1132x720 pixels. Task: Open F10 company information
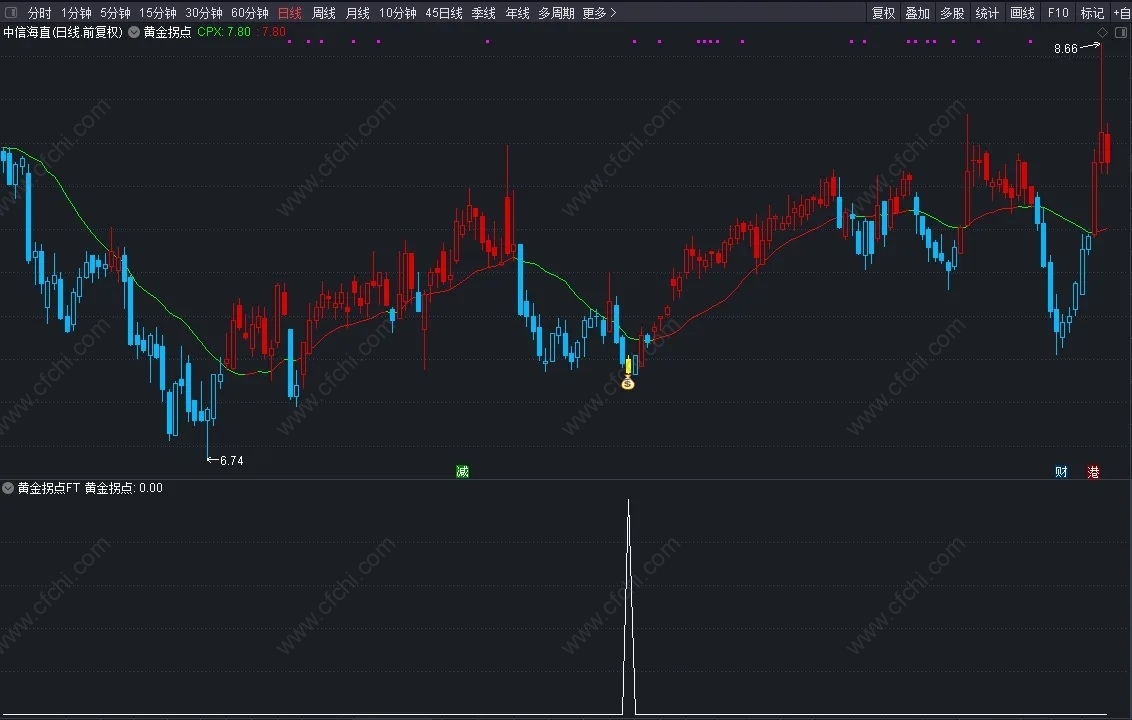point(1058,13)
